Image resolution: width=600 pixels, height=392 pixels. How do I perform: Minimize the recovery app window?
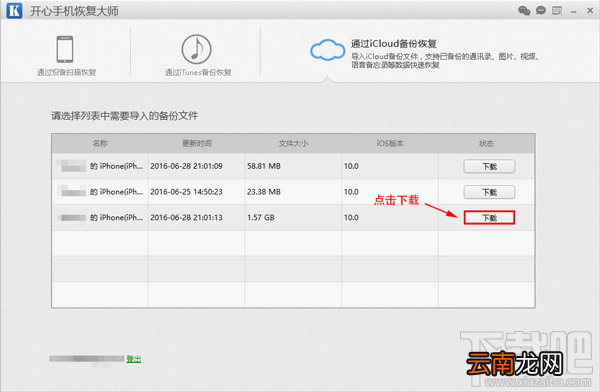click(574, 12)
